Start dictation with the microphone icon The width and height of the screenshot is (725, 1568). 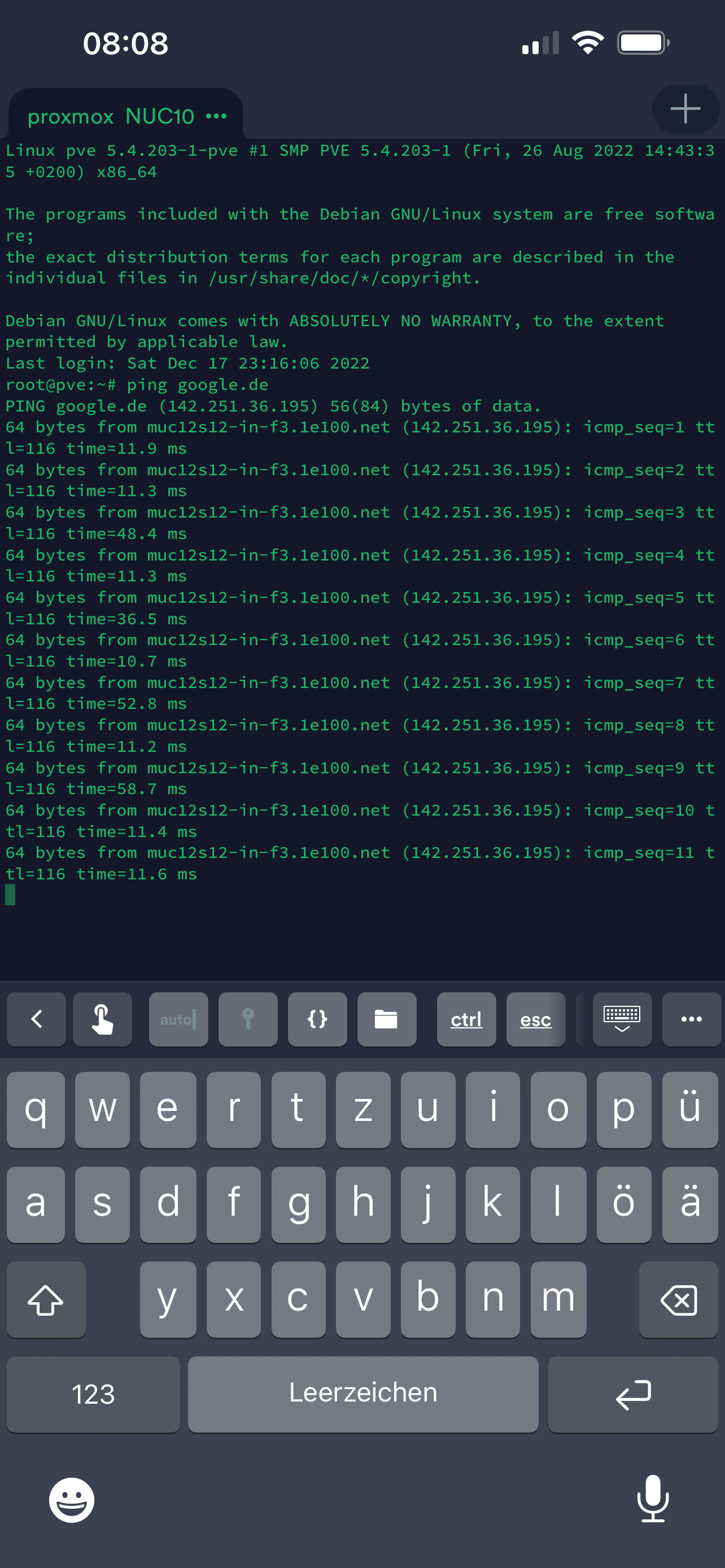point(653,1499)
